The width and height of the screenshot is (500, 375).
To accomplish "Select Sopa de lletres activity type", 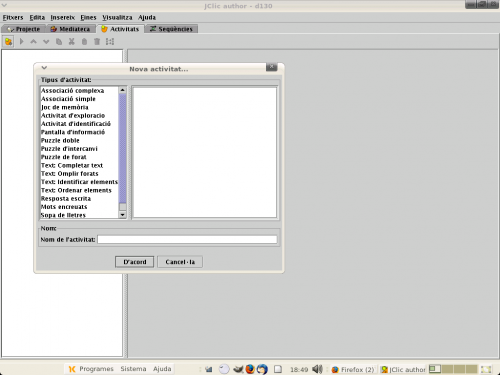I will pos(79,215).
